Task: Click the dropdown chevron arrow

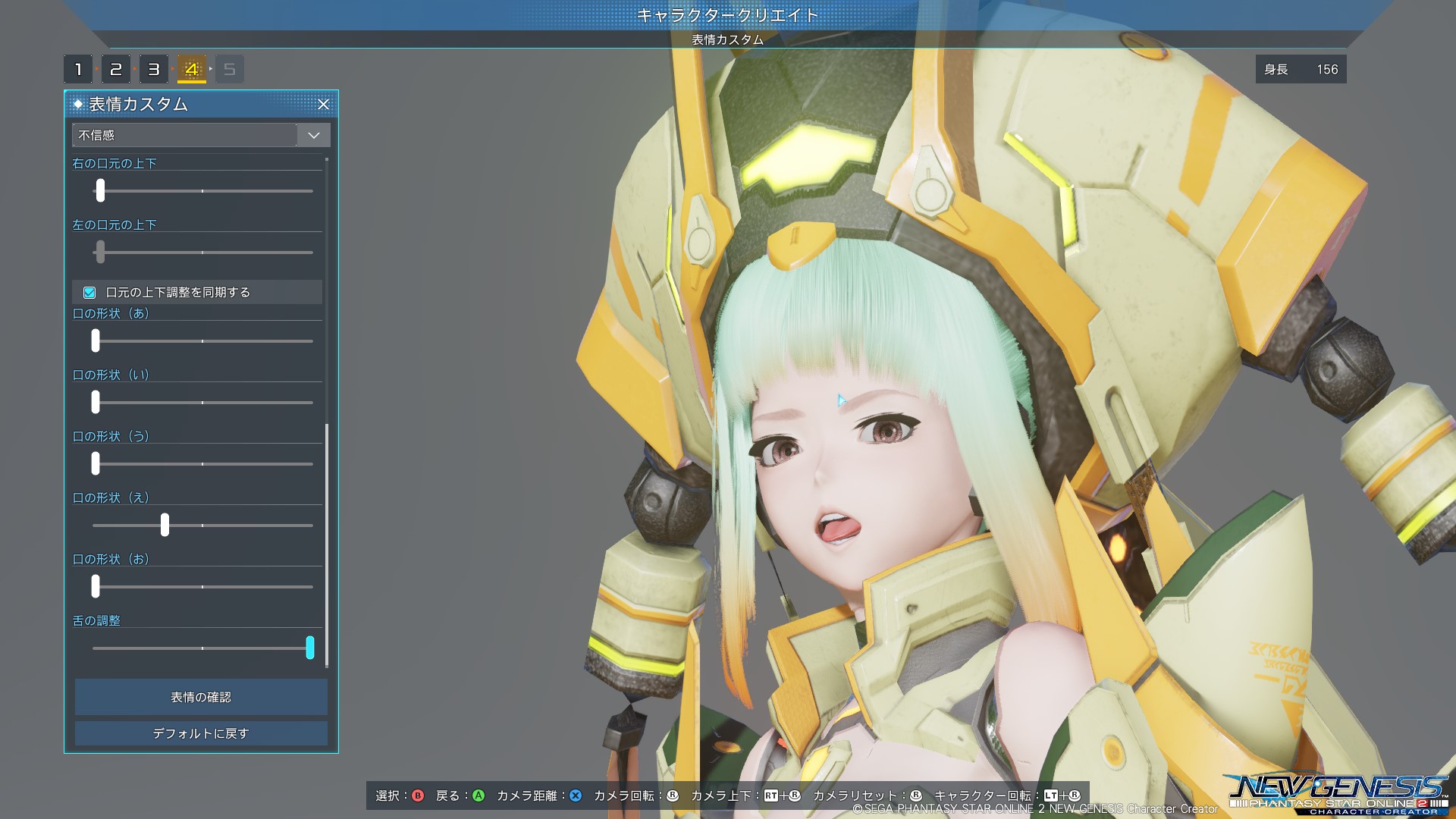Action: pos(313,135)
